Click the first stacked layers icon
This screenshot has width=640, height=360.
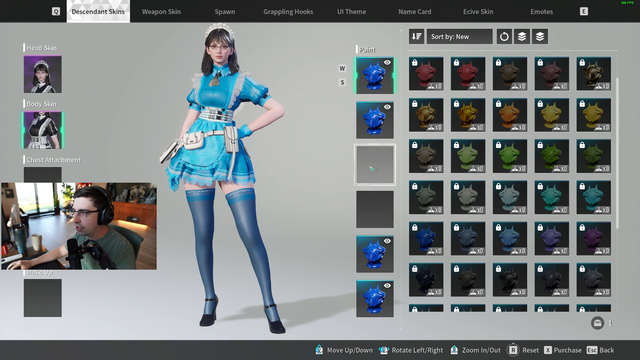click(522, 36)
